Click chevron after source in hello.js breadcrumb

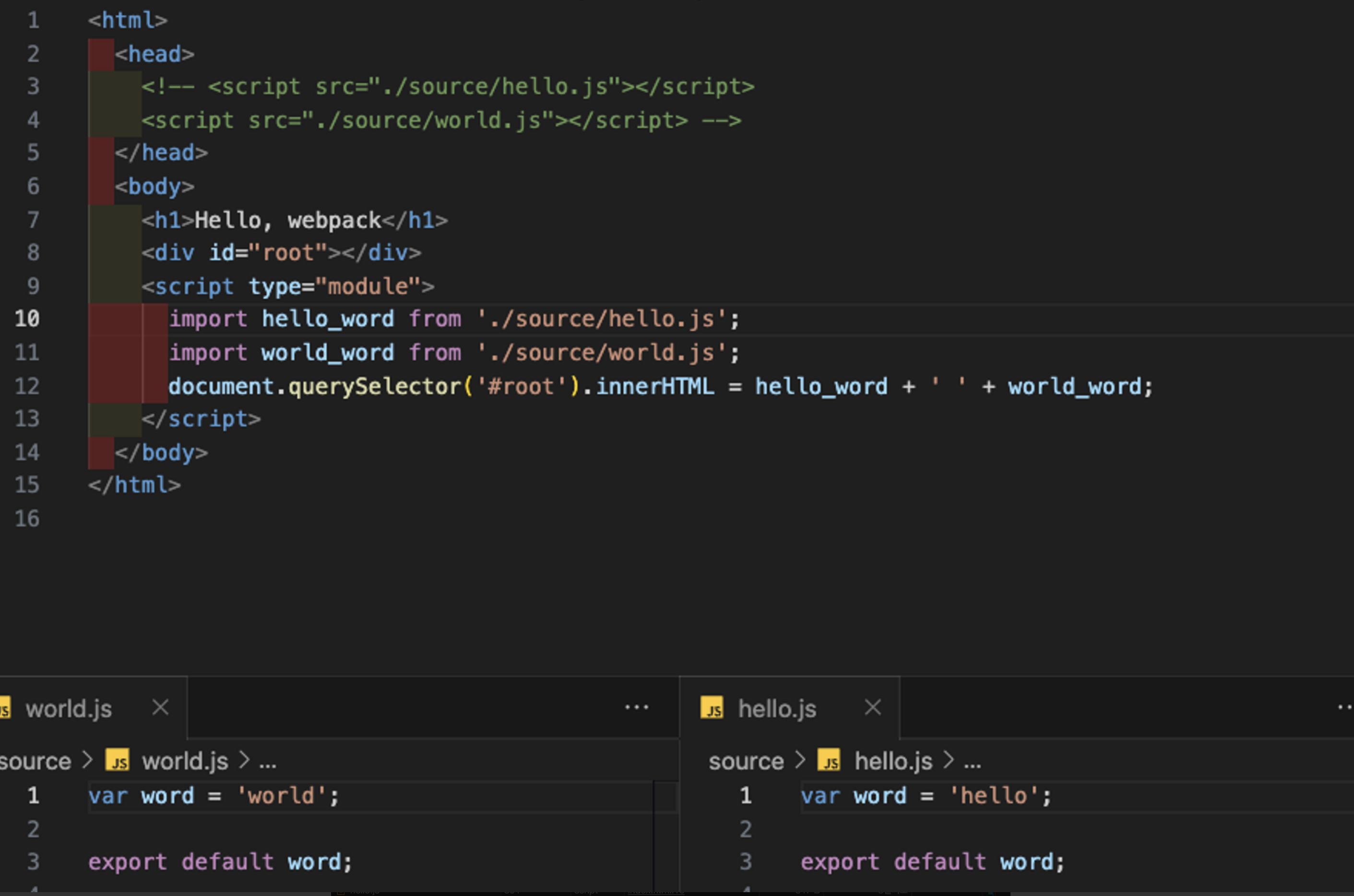pos(800,761)
